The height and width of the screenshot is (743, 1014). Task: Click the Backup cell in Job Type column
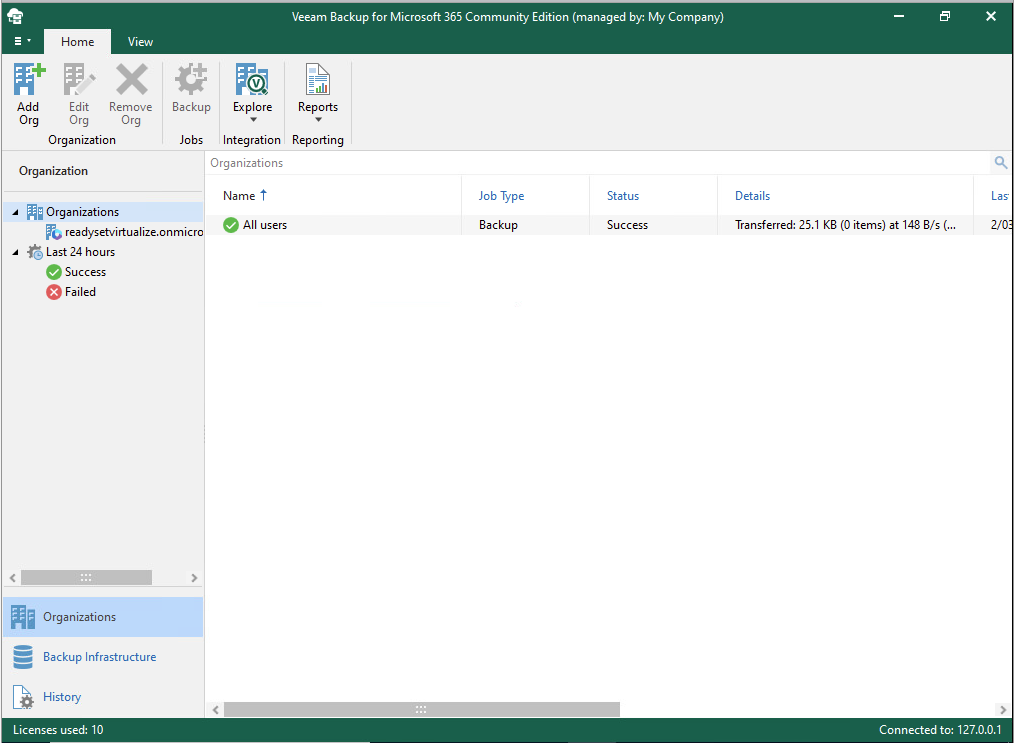(x=498, y=225)
